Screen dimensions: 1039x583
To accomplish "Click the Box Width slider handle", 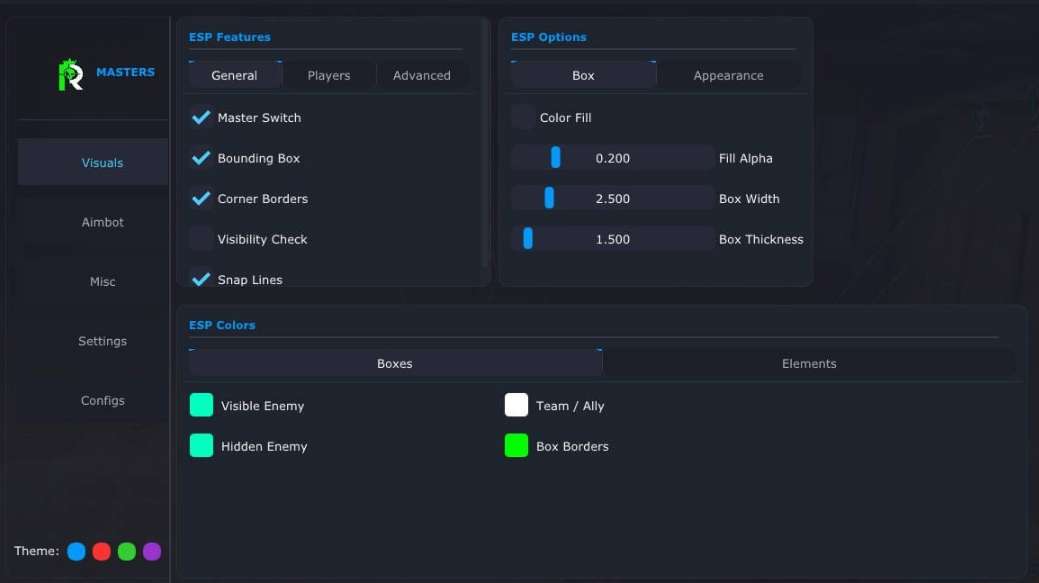I will point(549,198).
